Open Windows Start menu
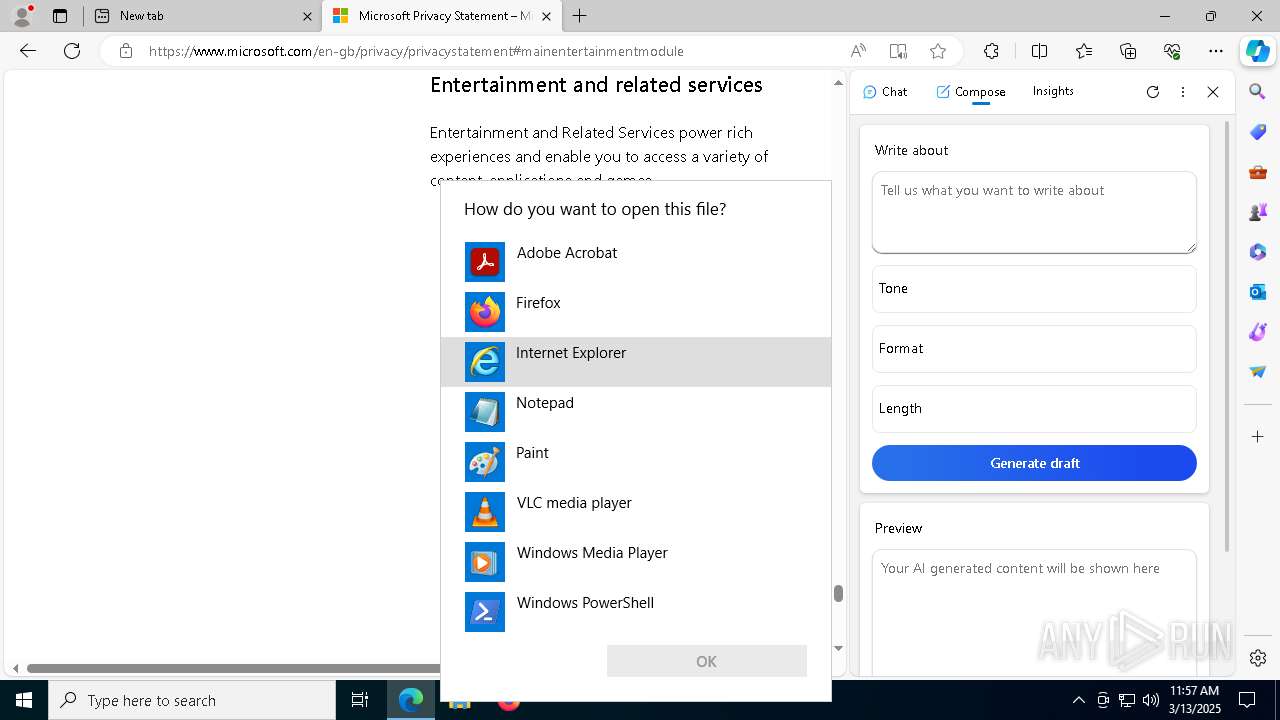 pos(24,700)
